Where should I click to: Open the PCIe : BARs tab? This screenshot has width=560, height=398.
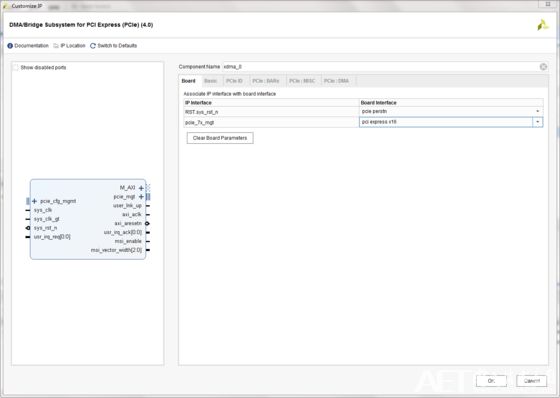pos(266,81)
